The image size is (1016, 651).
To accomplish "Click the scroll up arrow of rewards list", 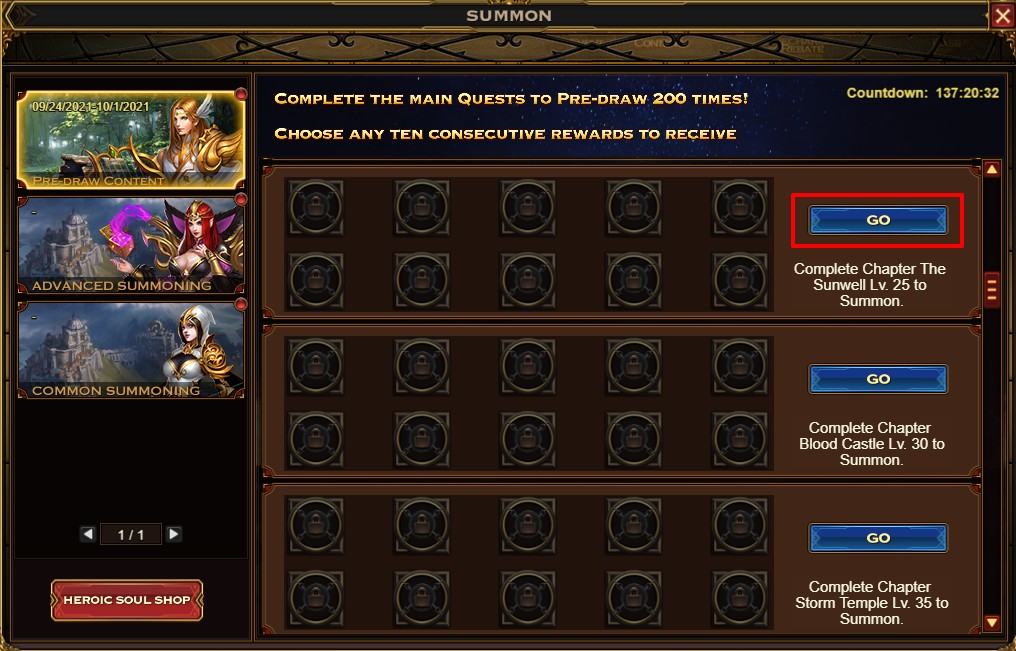I will coord(991,170).
